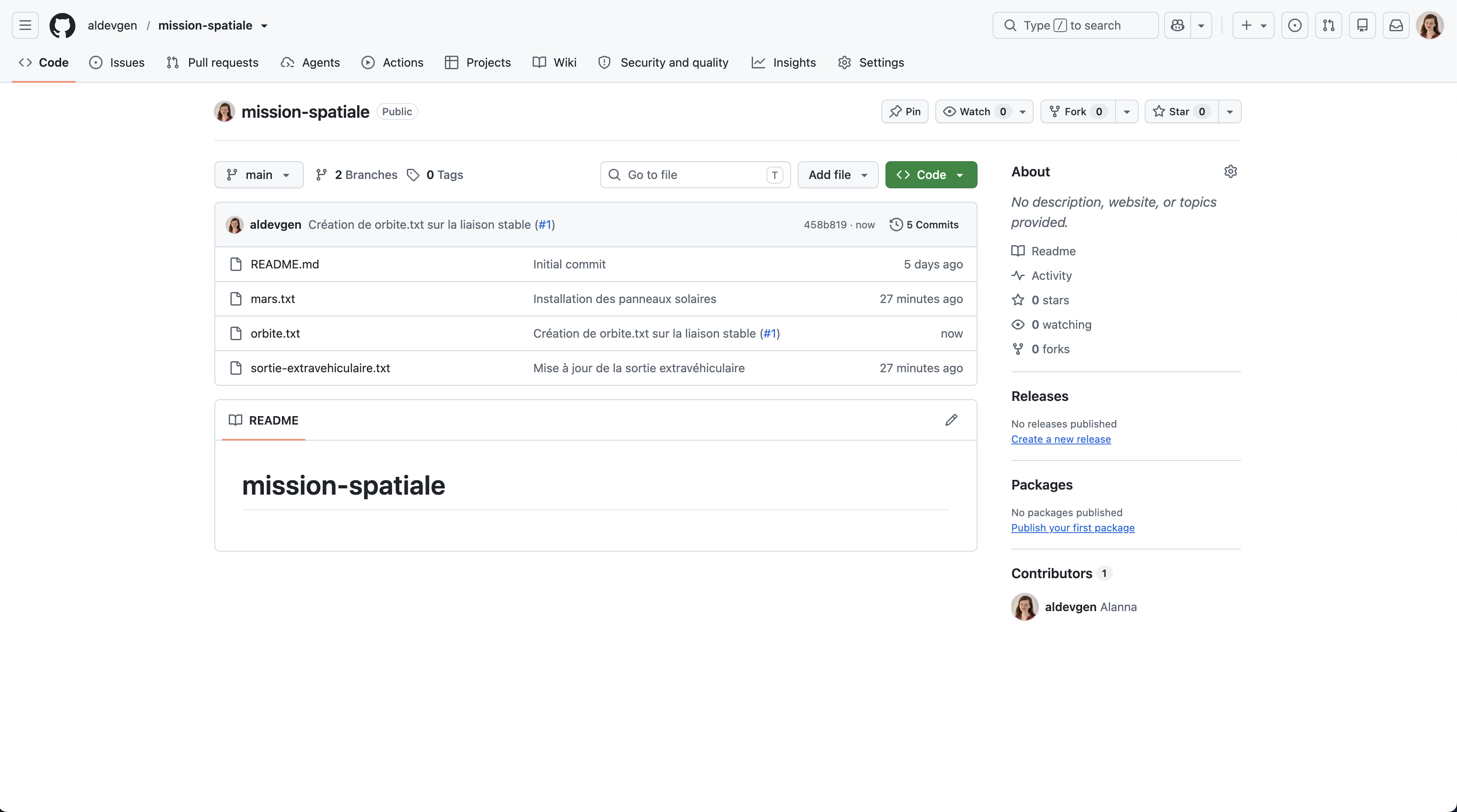The height and width of the screenshot is (812, 1457).
Task: Open the hamburger navigation menu
Action: 25,25
